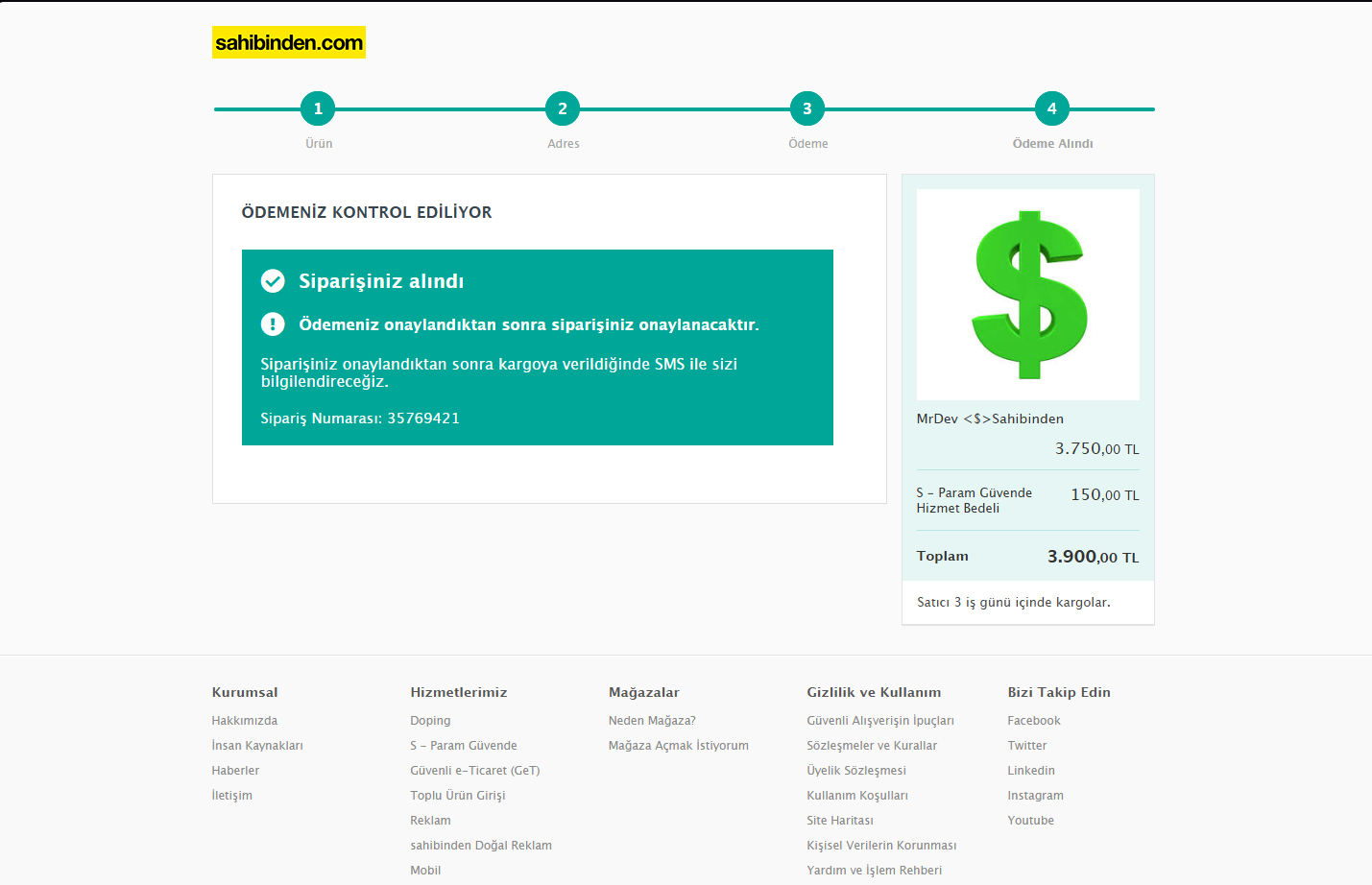
Task: Open Yardım ve İşlem Rehberi link
Action: (x=875, y=871)
